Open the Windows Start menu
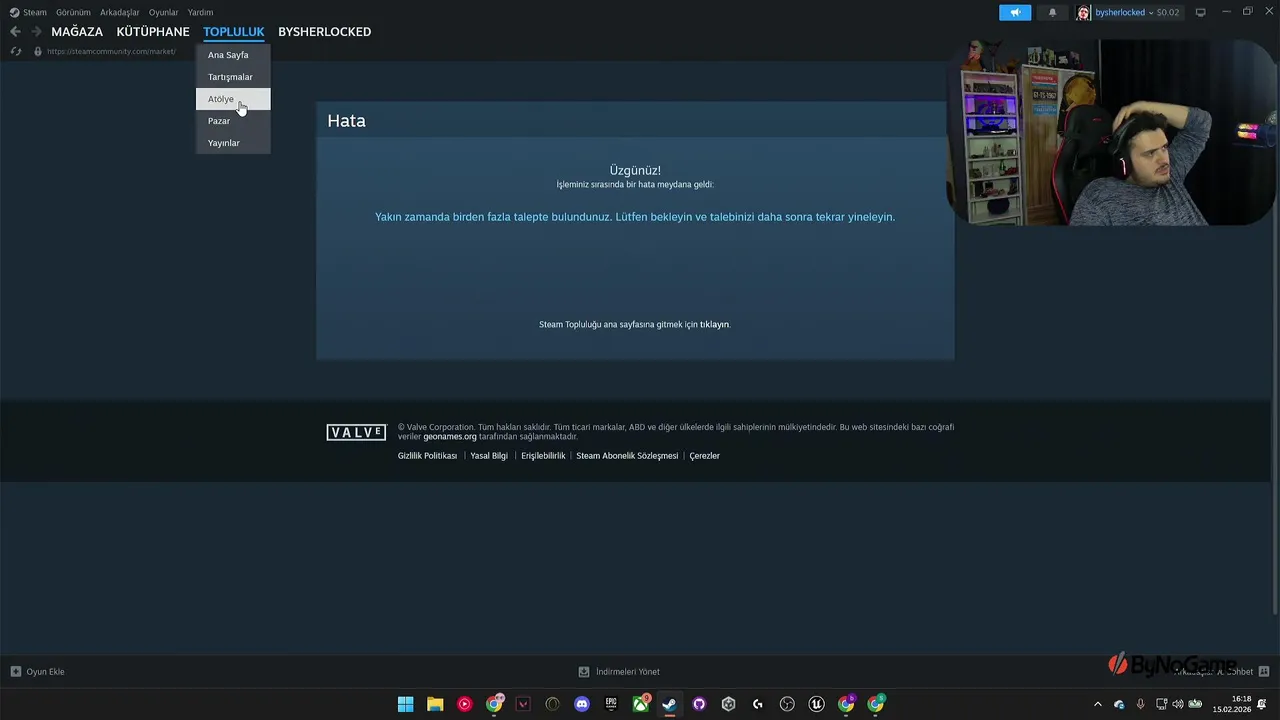The width and height of the screenshot is (1280, 720). coord(405,704)
